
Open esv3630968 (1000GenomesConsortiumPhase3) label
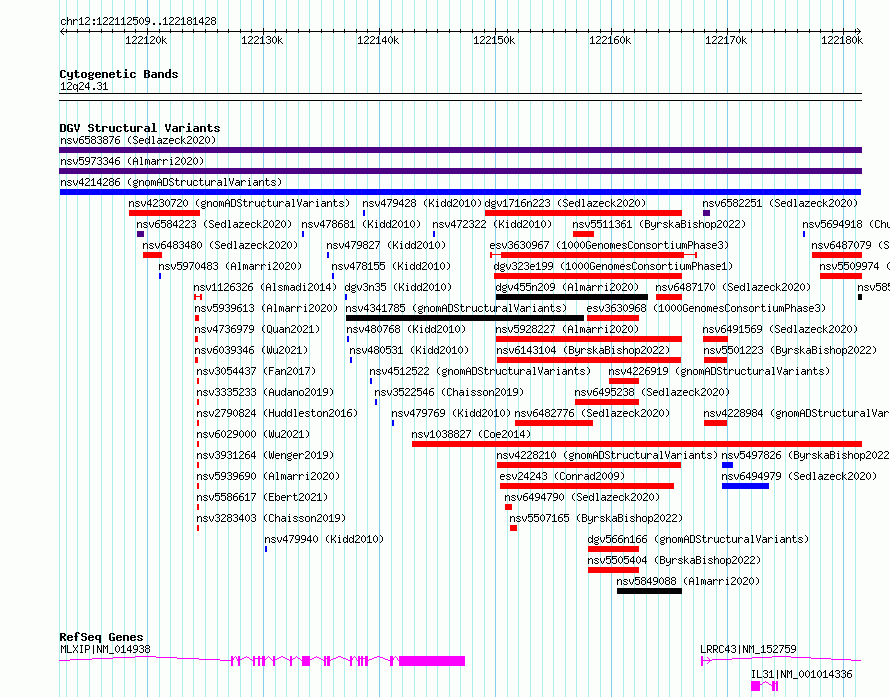706,308
